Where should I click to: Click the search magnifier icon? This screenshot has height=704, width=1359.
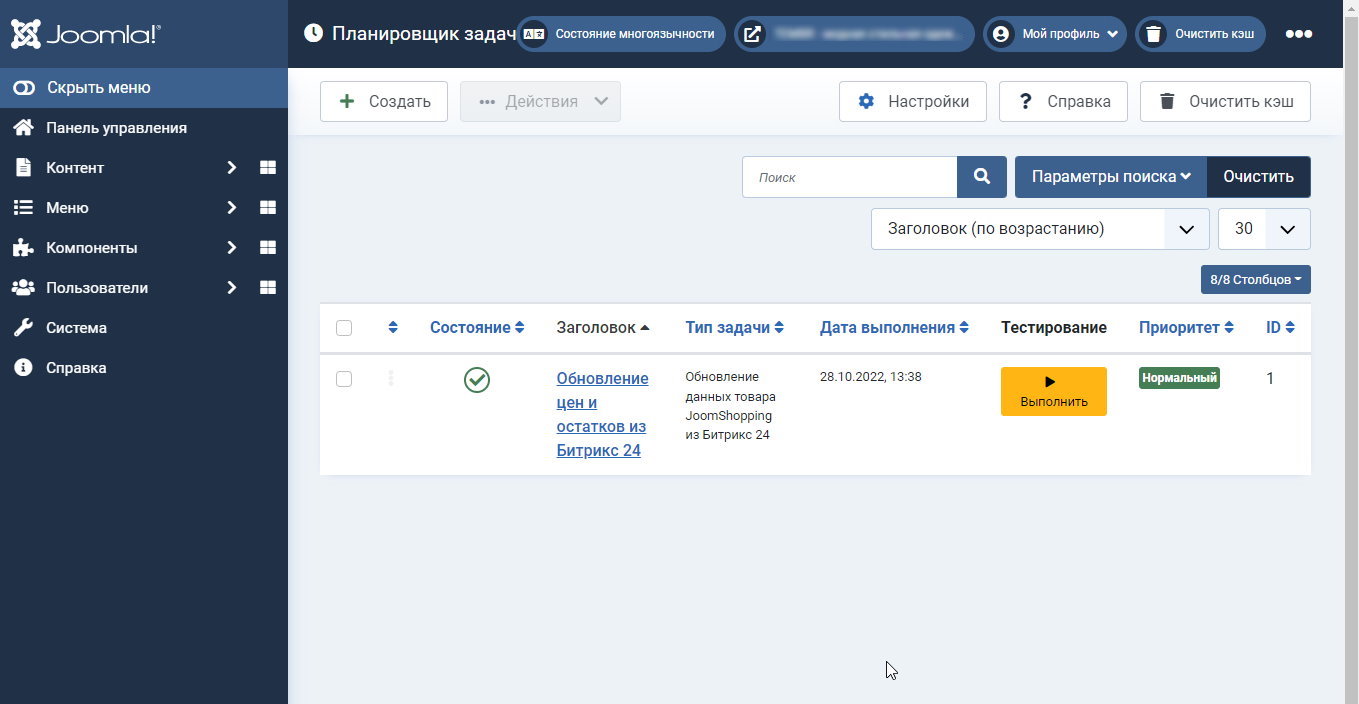[980, 176]
